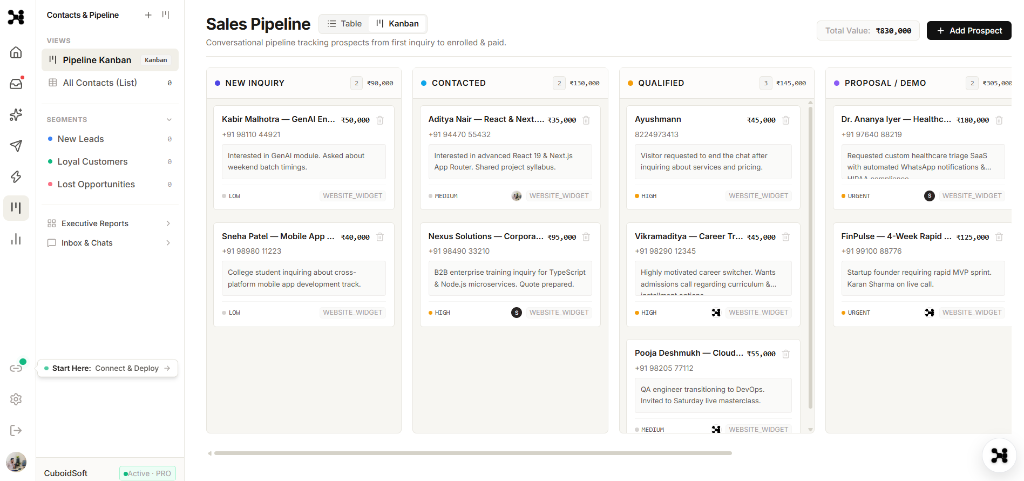This screenshot has width=1024, height=481.
Task: Click the Contacted column count badge
Action: (560, 84)
